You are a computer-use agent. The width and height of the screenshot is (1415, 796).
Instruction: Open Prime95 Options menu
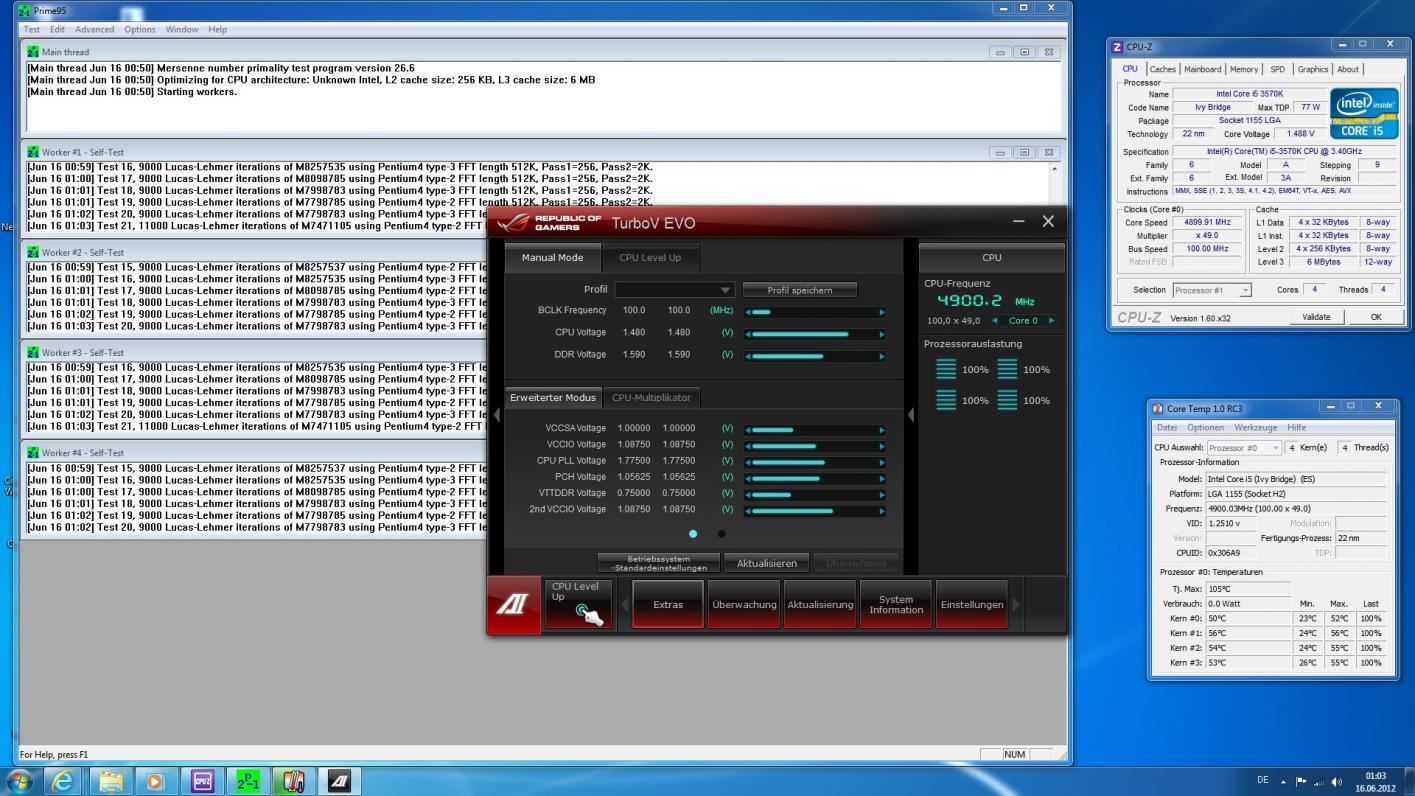coord(140,29)
